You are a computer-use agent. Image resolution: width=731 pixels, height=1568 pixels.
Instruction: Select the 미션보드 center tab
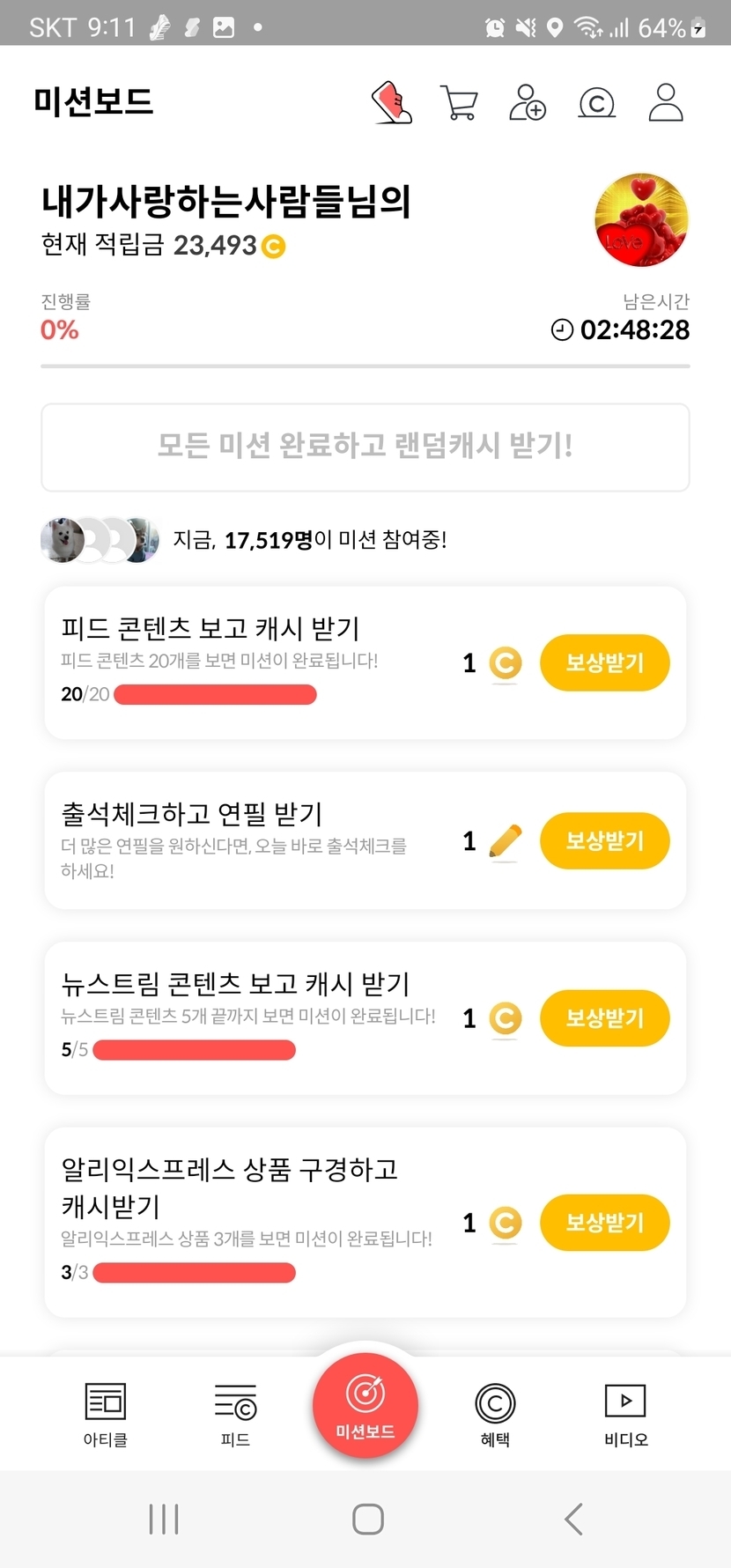365,1407
